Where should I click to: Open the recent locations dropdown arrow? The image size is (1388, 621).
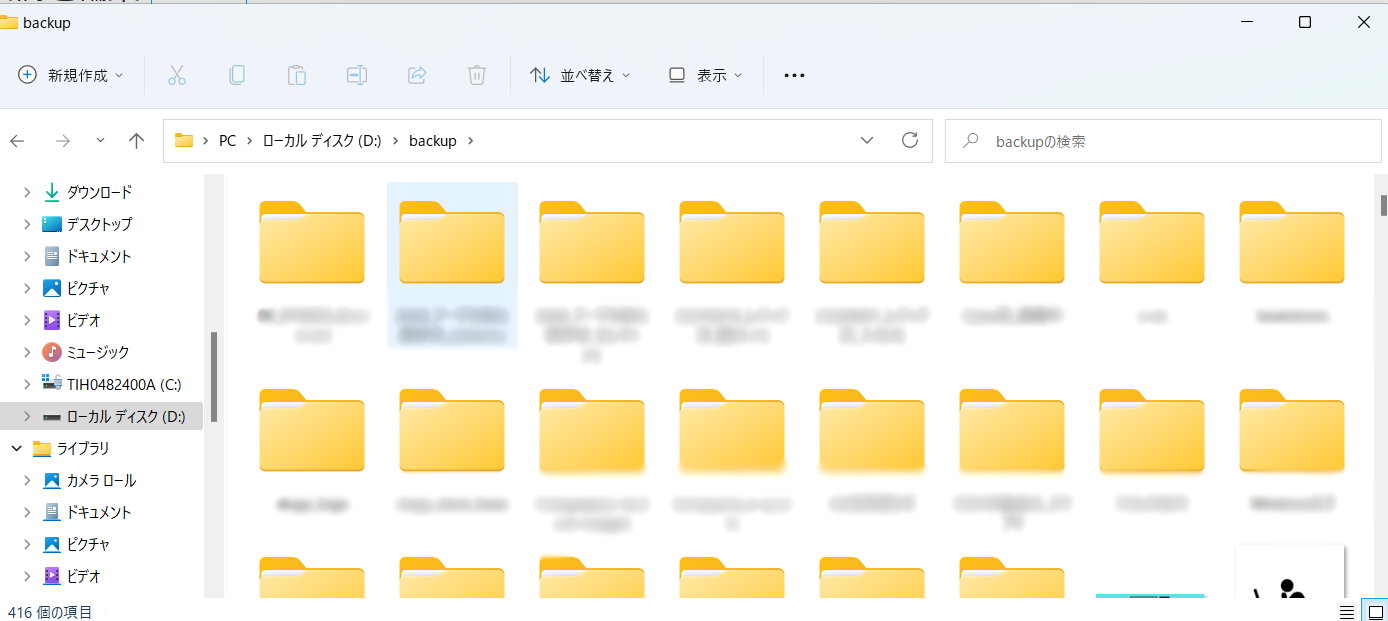coord(100,141)
